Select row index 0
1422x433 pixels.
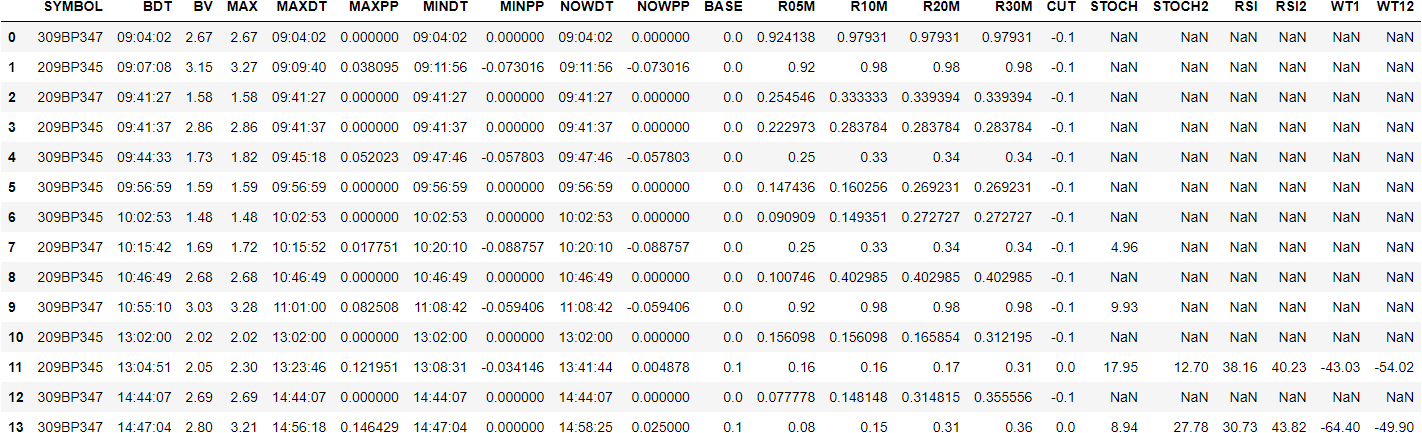click(11, 37)
